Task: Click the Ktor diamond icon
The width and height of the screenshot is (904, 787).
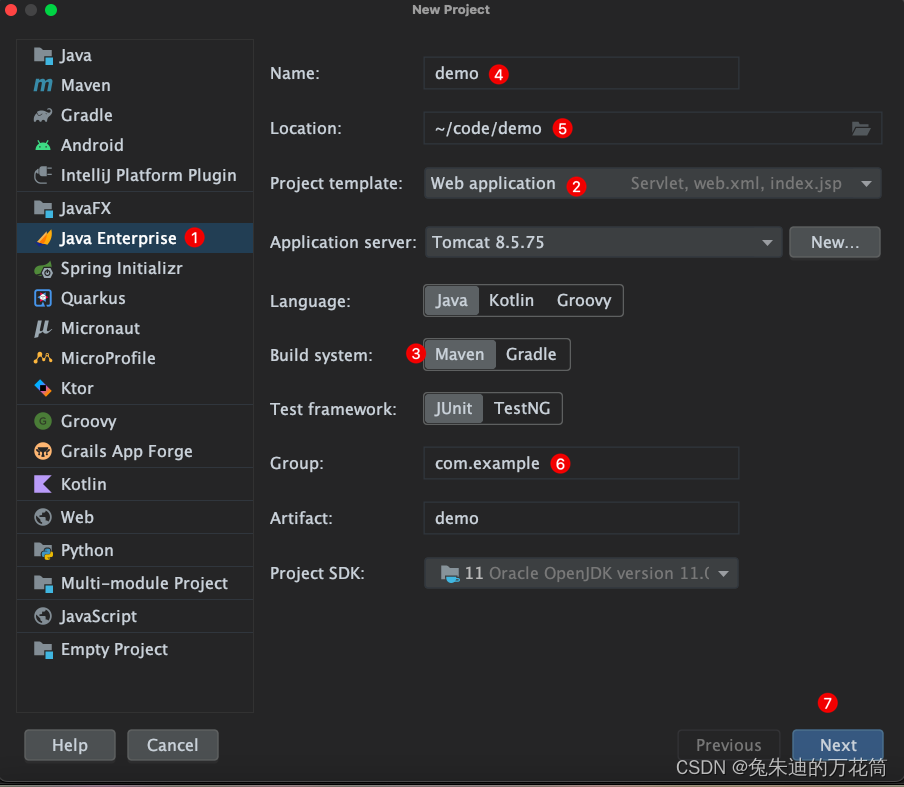Action: point(43,388)
